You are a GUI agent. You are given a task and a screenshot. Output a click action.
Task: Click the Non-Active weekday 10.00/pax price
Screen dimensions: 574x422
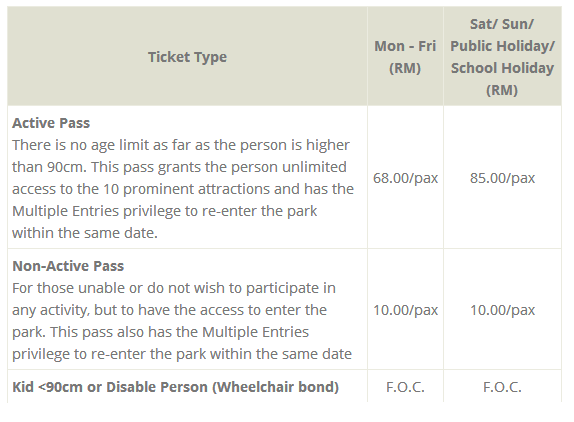point(405,310)
